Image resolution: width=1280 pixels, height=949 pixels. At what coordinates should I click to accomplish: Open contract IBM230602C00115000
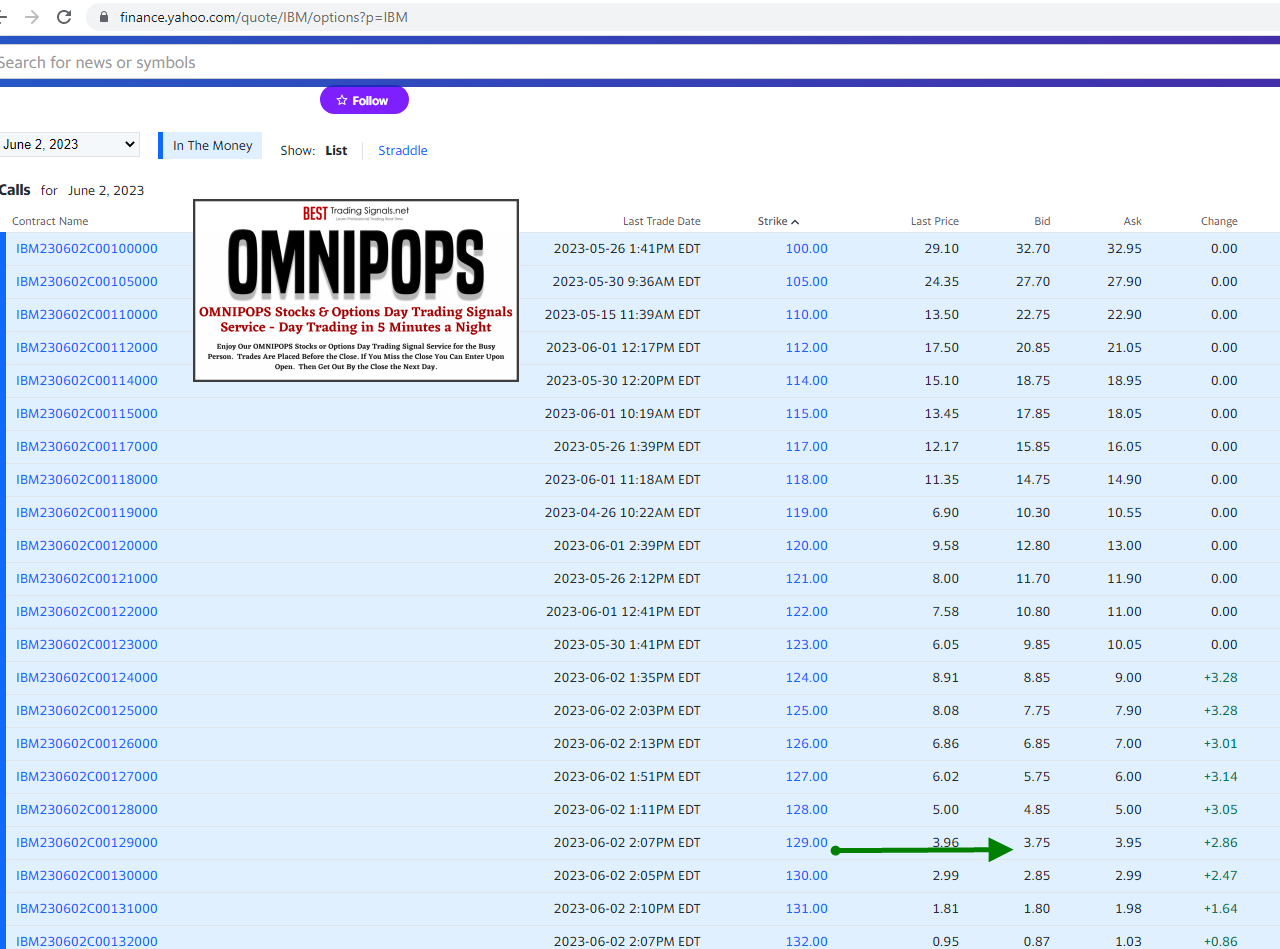pyautogui.click(x=87, y=414)
